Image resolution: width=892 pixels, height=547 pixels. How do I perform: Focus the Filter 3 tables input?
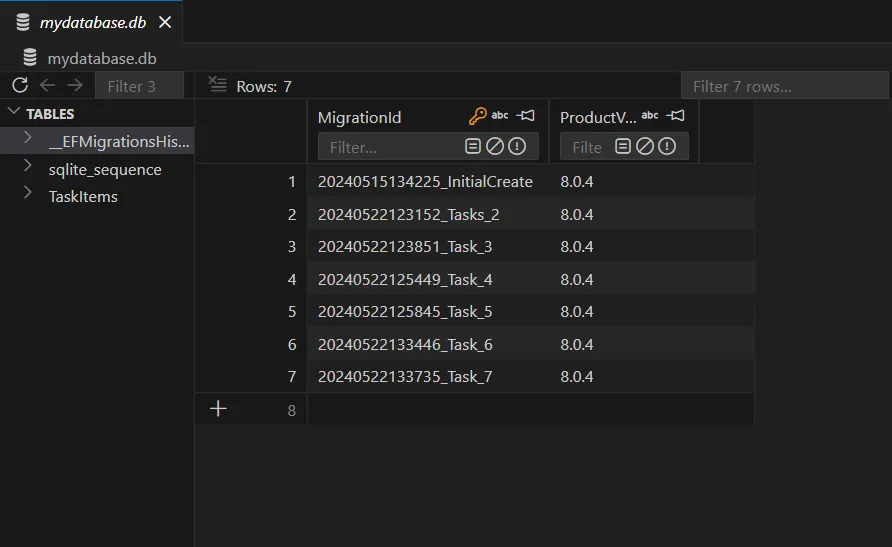[x=139, y=86]
